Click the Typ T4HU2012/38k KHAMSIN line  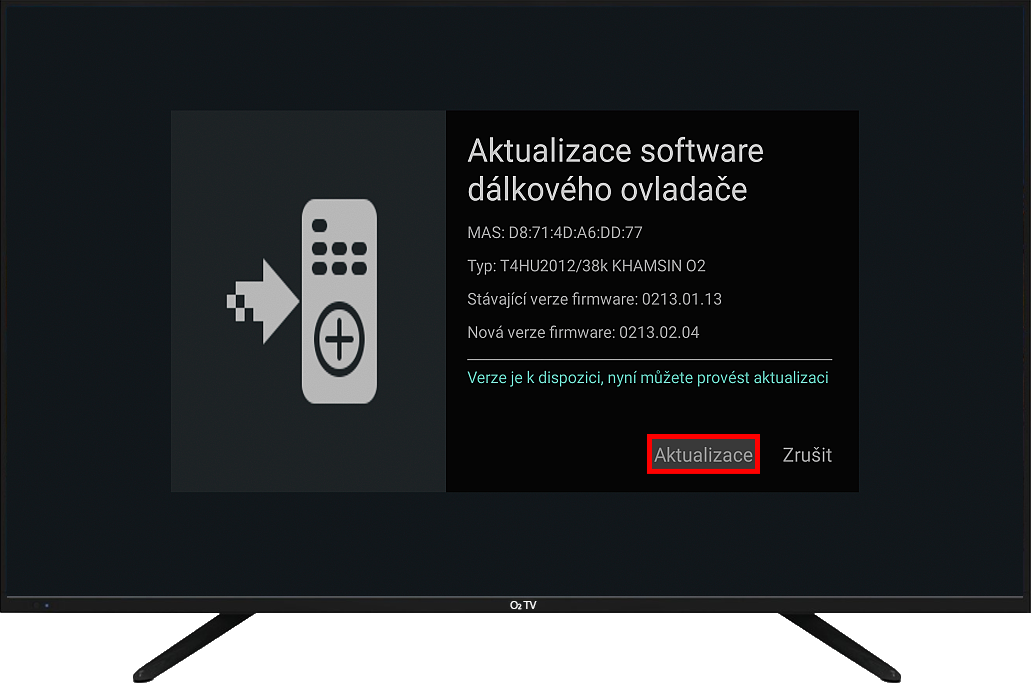coord(587,266)
